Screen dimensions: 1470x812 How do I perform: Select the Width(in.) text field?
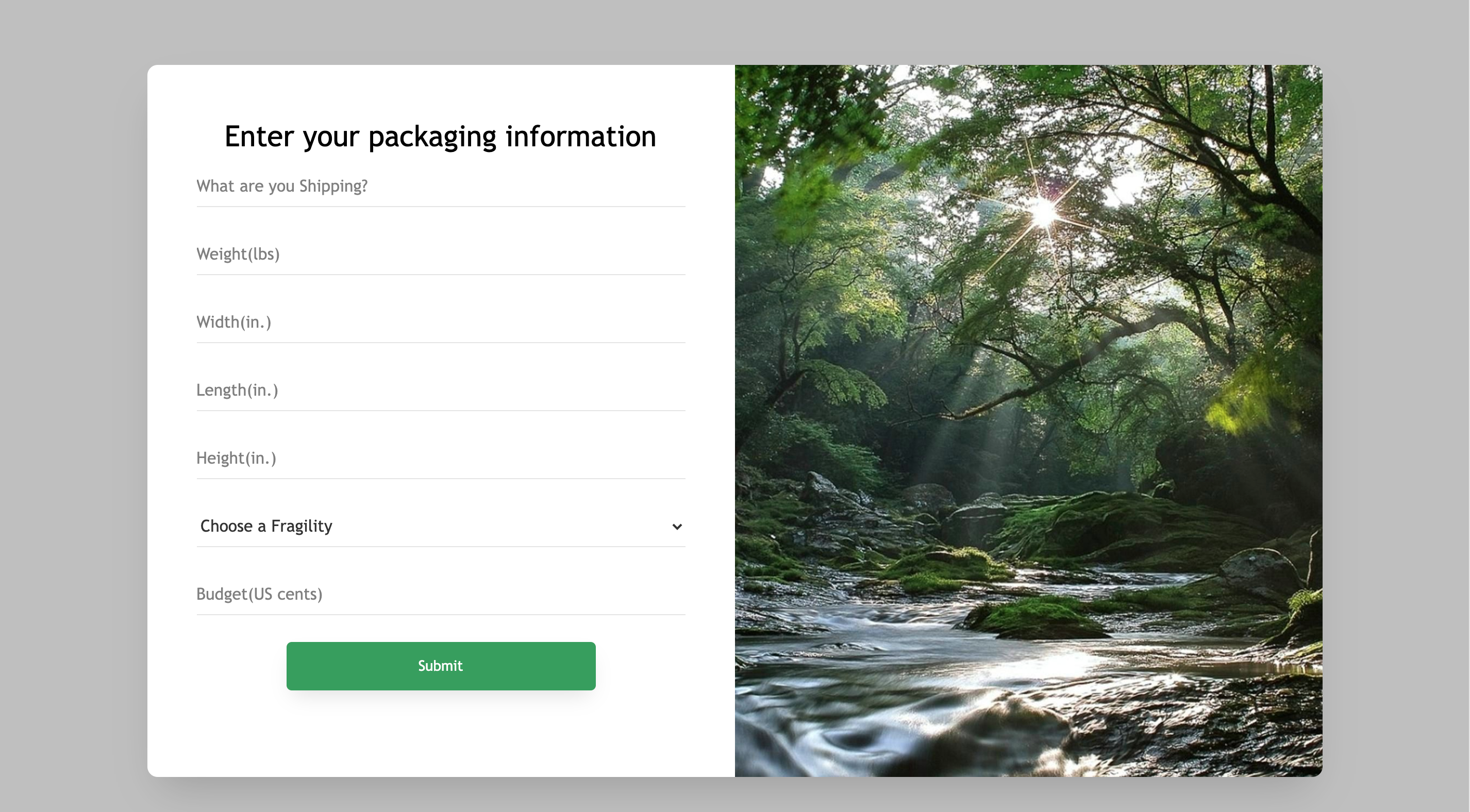click(x=440, y=323)
